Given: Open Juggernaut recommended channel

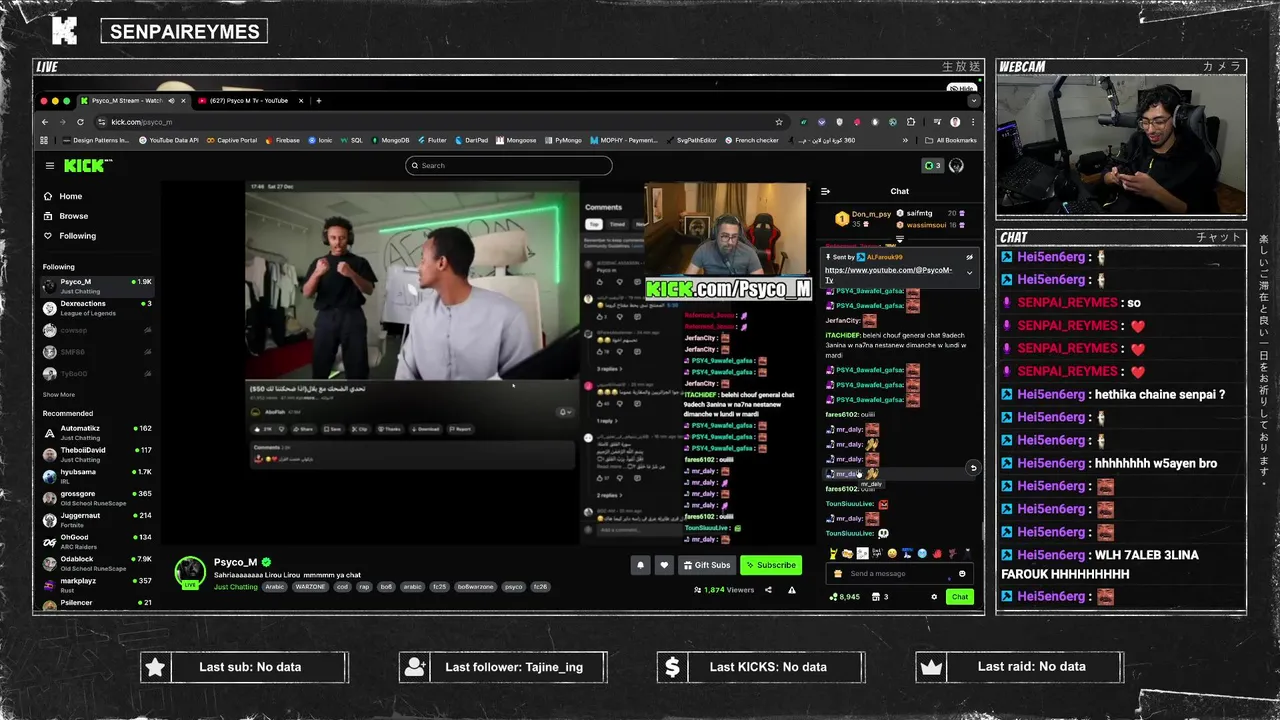Looking at the screenshot, I should 97,520.
